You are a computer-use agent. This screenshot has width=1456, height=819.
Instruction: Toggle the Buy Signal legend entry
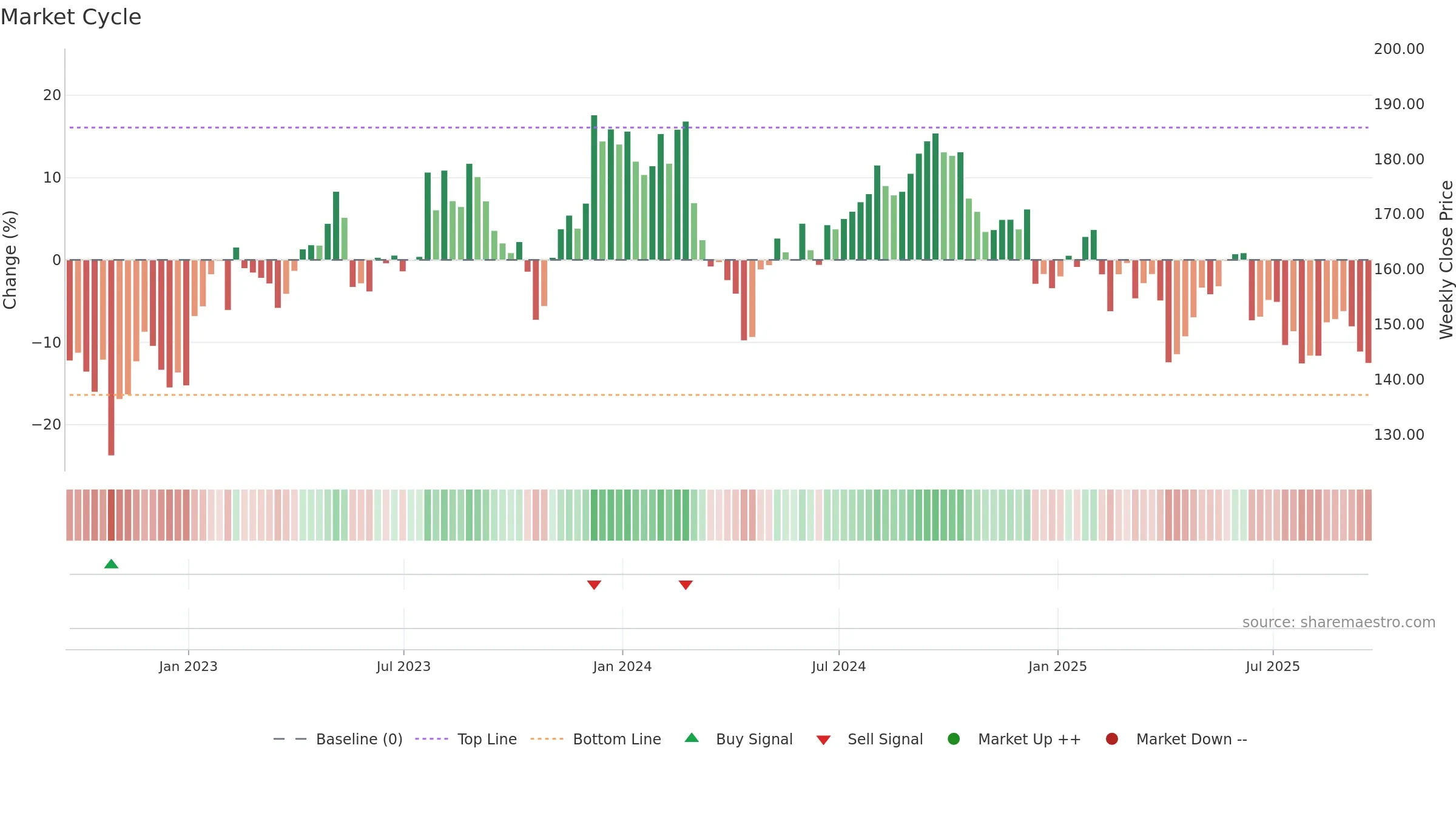[x=738, y=740]
